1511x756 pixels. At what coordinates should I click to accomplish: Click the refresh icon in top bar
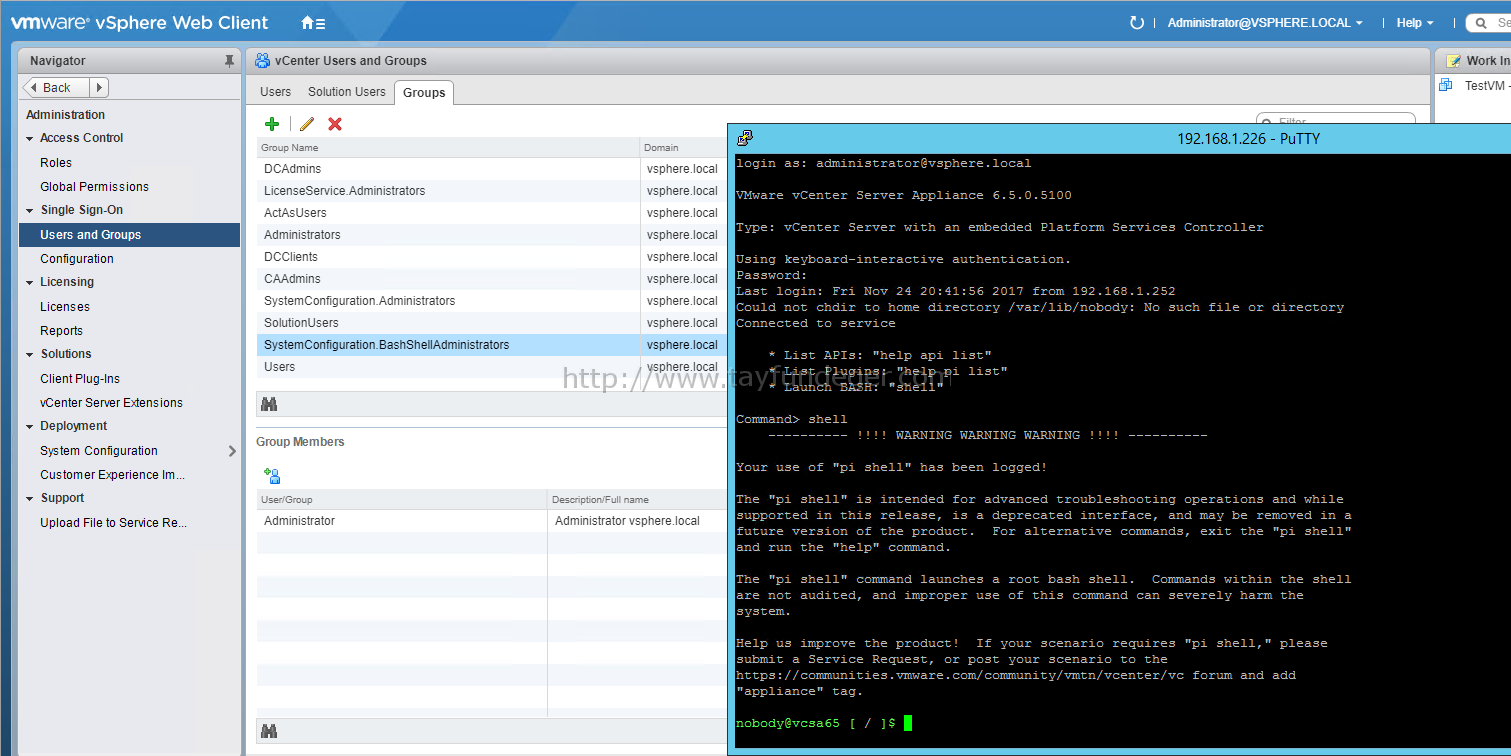tap(1136, 22)
